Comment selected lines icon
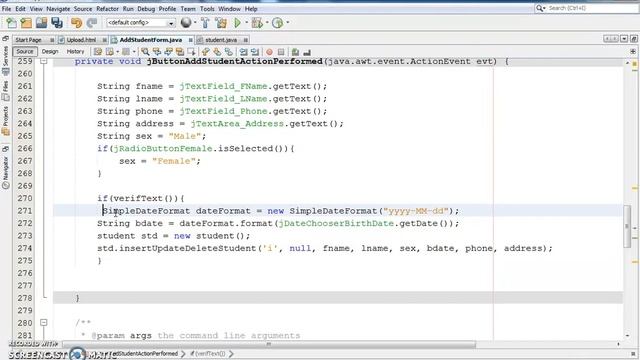Image resolution: width=640 pixels, height=360 pixels. [x=296, y=52]
